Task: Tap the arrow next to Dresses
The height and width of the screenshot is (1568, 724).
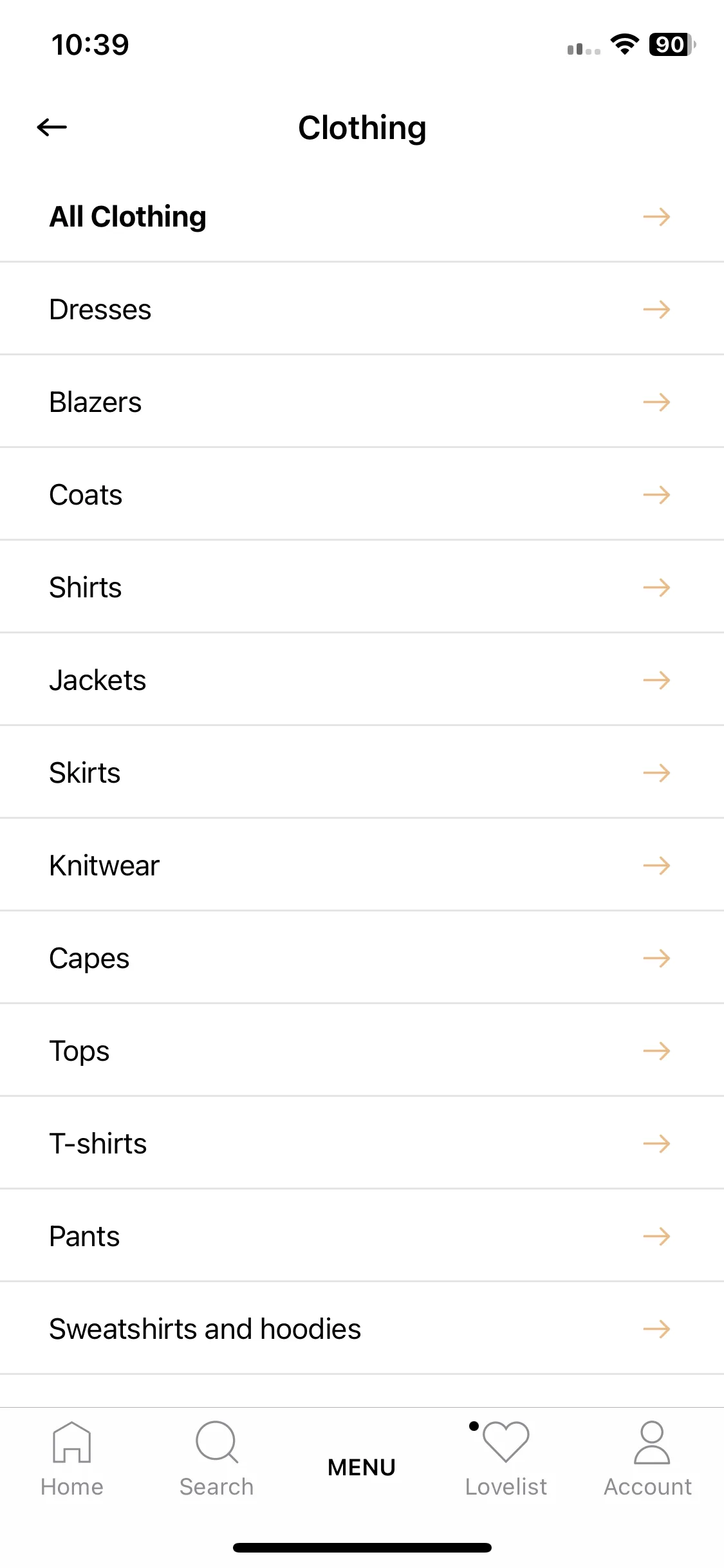Action: (x=656, y=310)
